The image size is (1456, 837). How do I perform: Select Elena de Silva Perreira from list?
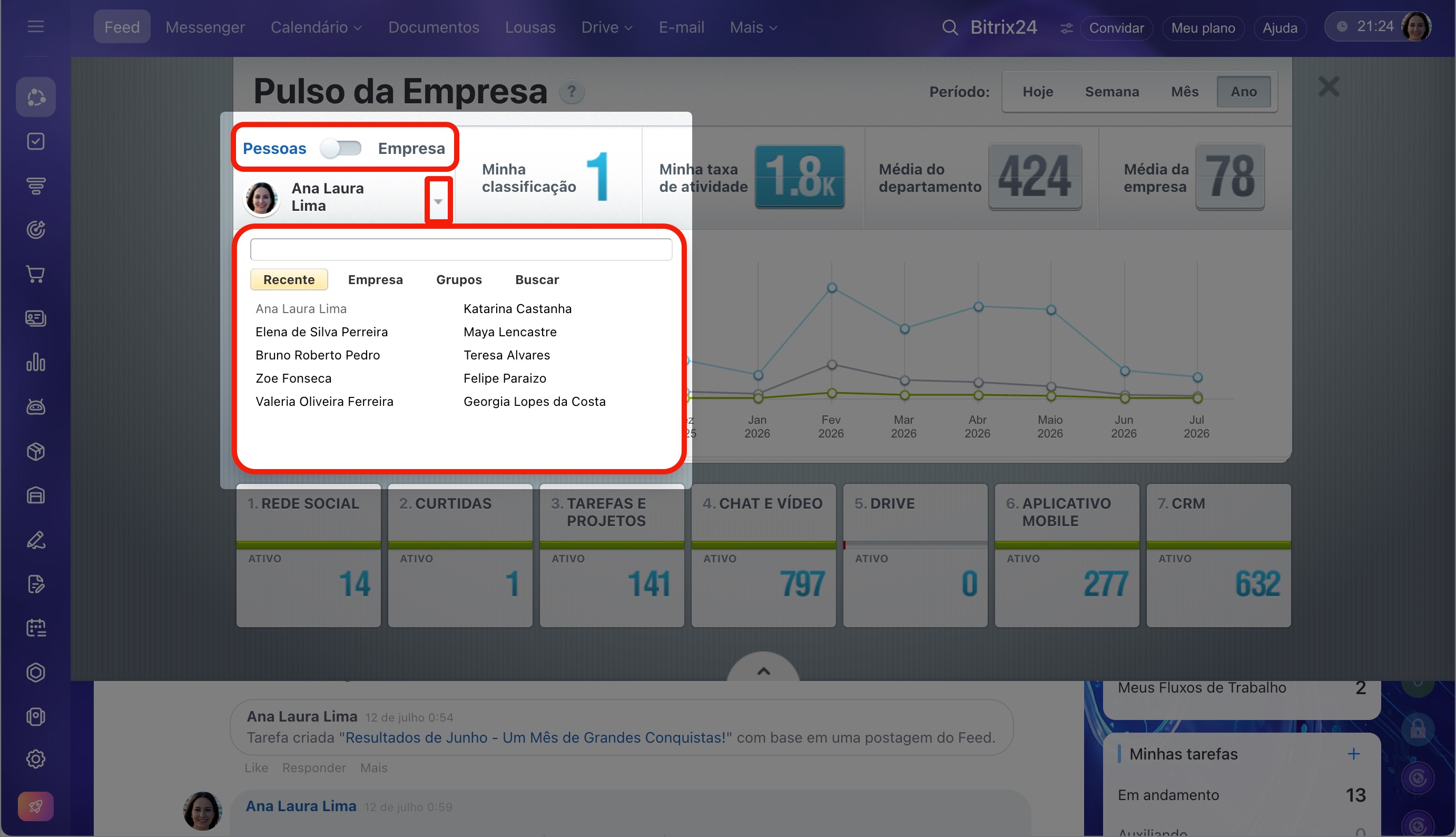coord(322,332)
